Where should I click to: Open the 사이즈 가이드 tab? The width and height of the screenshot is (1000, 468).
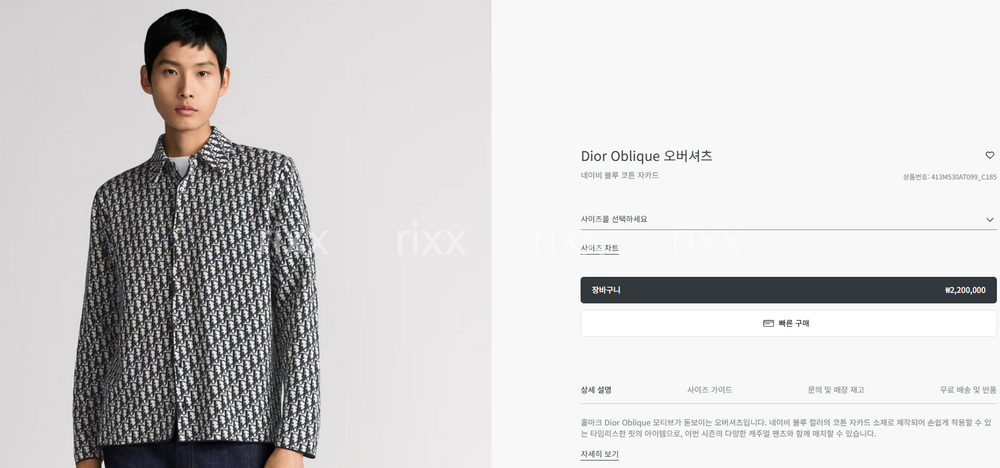pos(709,390)
